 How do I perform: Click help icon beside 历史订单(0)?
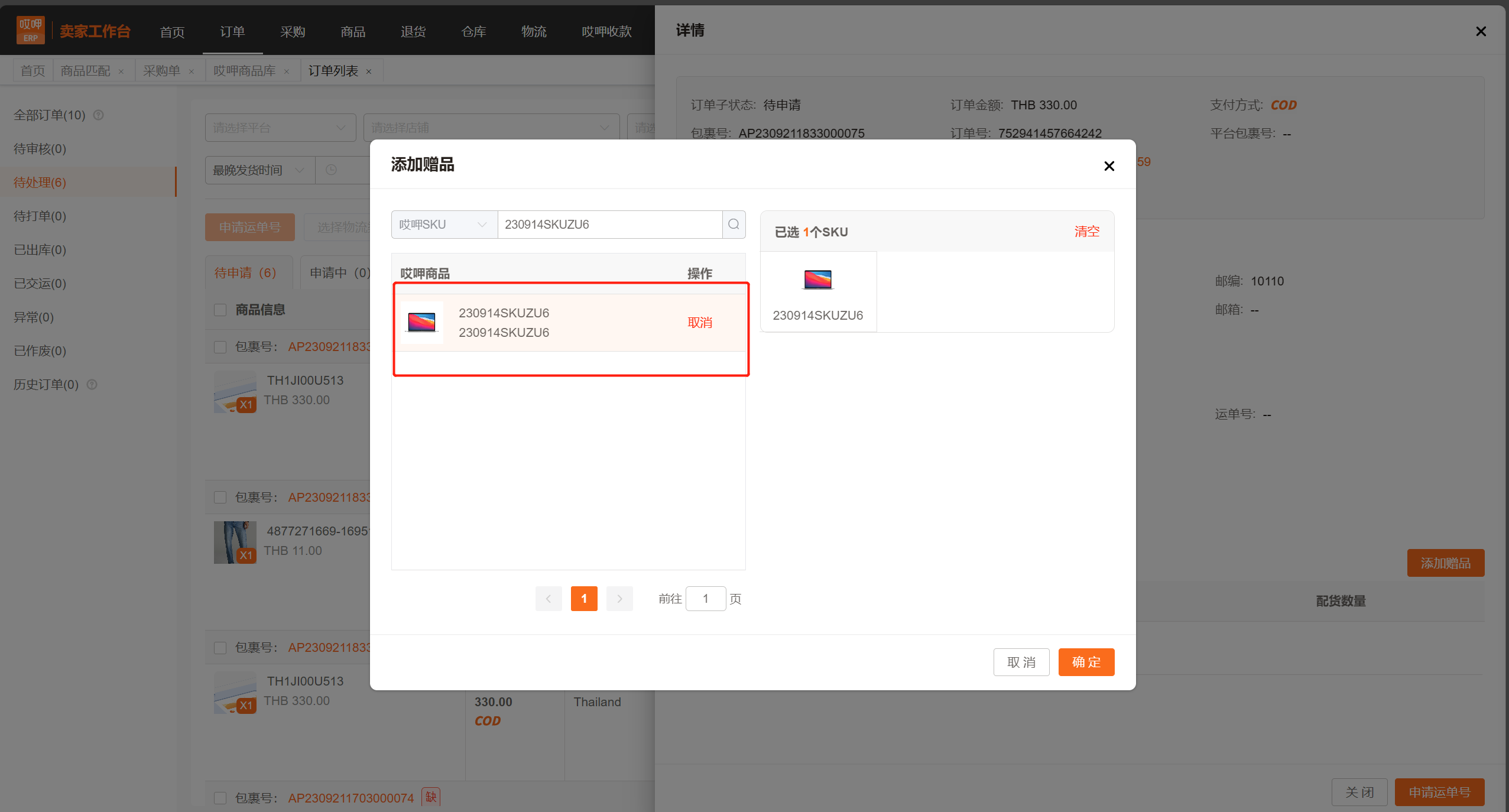coord(92,385)
